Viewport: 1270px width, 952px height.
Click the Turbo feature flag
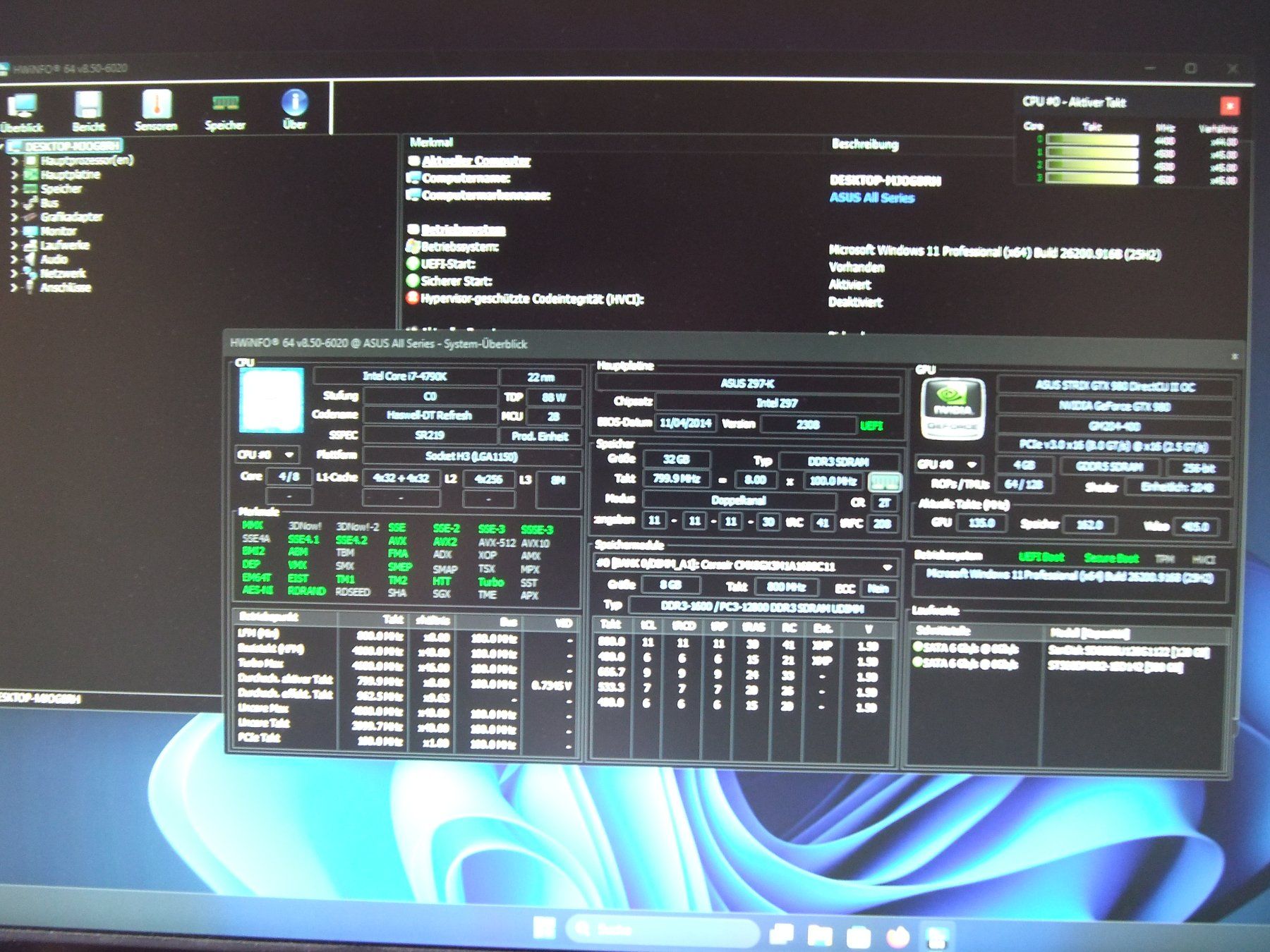click(x=491, y=582)
